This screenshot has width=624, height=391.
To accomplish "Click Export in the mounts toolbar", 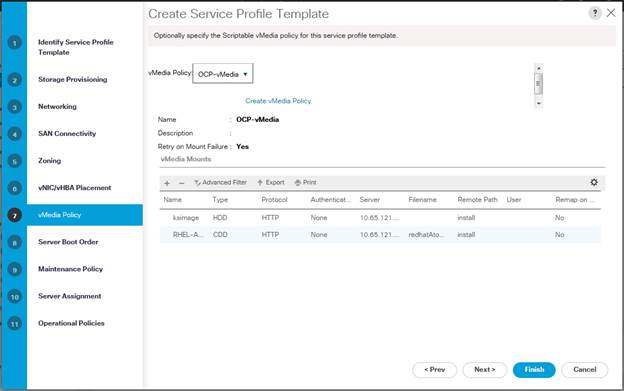I will click(271, 183).
